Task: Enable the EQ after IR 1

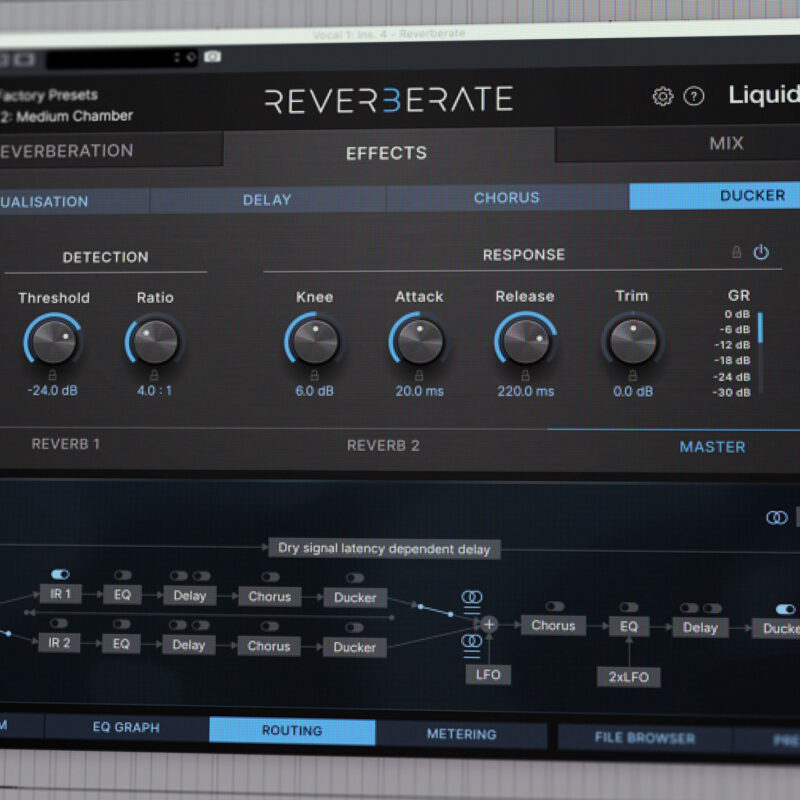Action: (122, 575)
